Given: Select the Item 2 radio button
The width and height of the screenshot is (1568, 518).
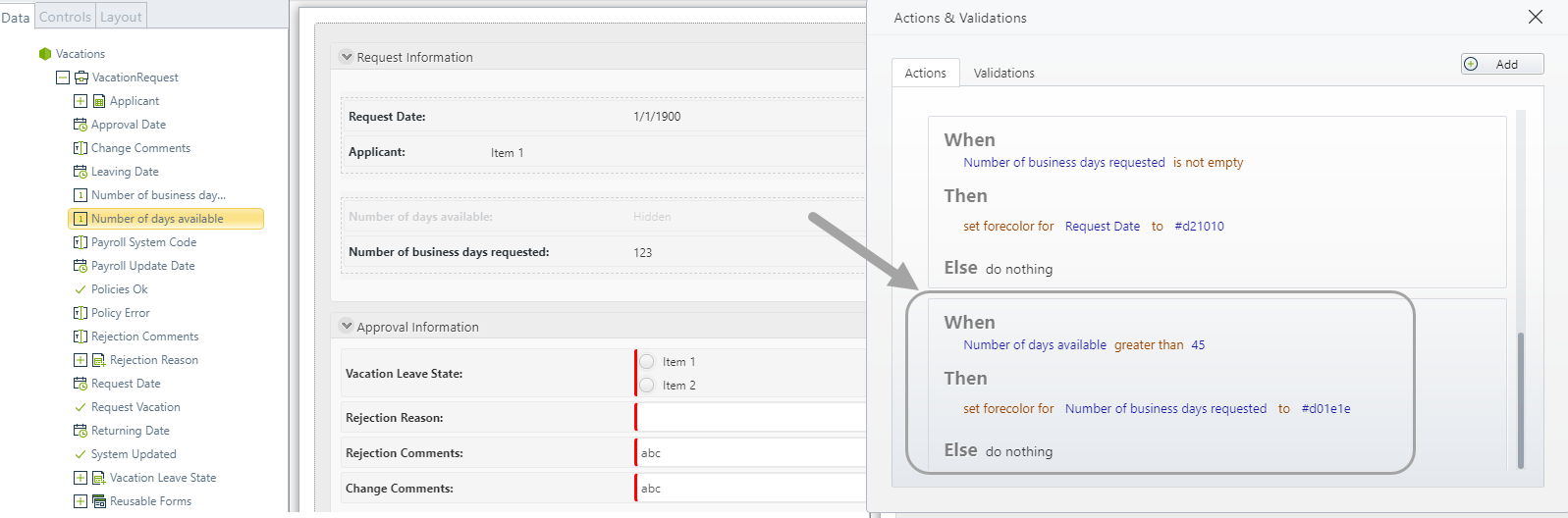Looking at the screenshot, I should (x=647, y=385).
